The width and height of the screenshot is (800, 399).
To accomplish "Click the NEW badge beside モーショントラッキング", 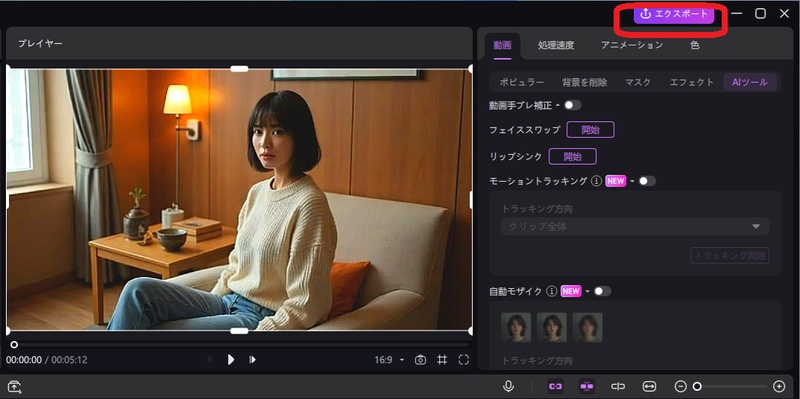I will pos(615,181).
